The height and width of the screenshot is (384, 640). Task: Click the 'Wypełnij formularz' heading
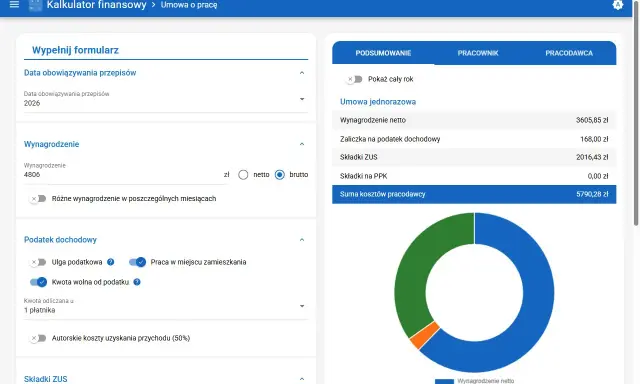click(x=76, y=50)
